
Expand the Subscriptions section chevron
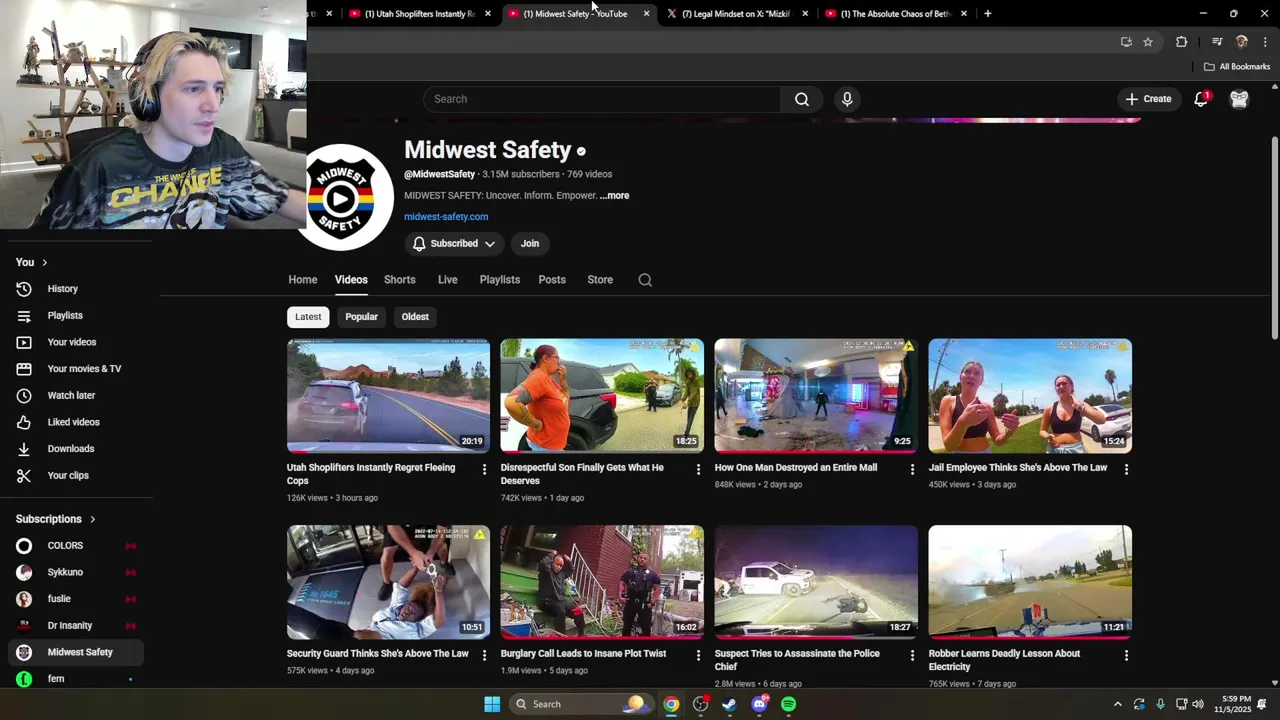[x=92, y=519]
